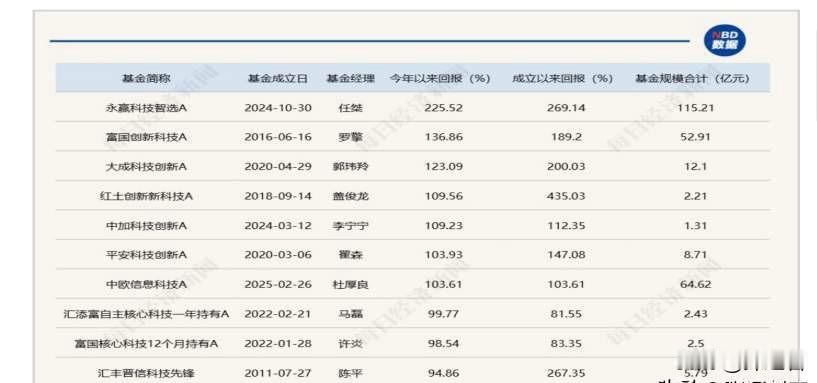The height and width of the screenshot is (383, 817).
Task: Click fund name 永赢科技智选A
Action: click(x=146, y=108)
